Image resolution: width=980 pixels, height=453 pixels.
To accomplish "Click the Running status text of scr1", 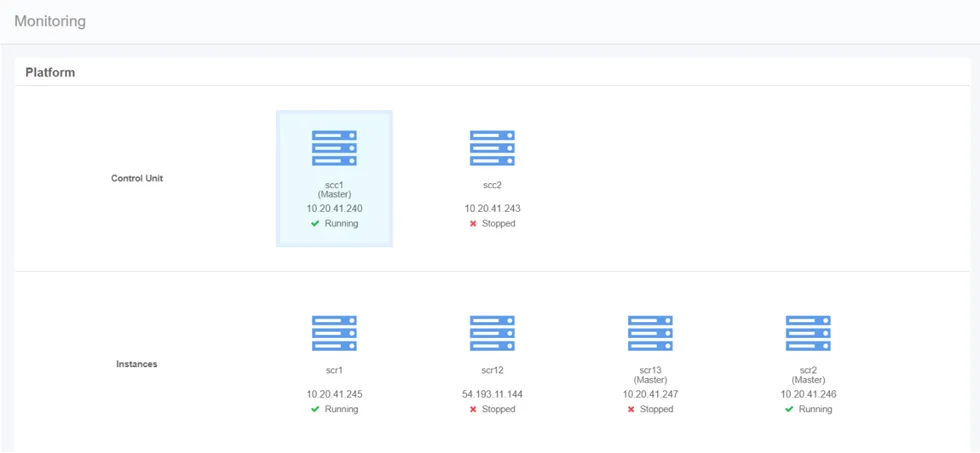I will 341,409.
